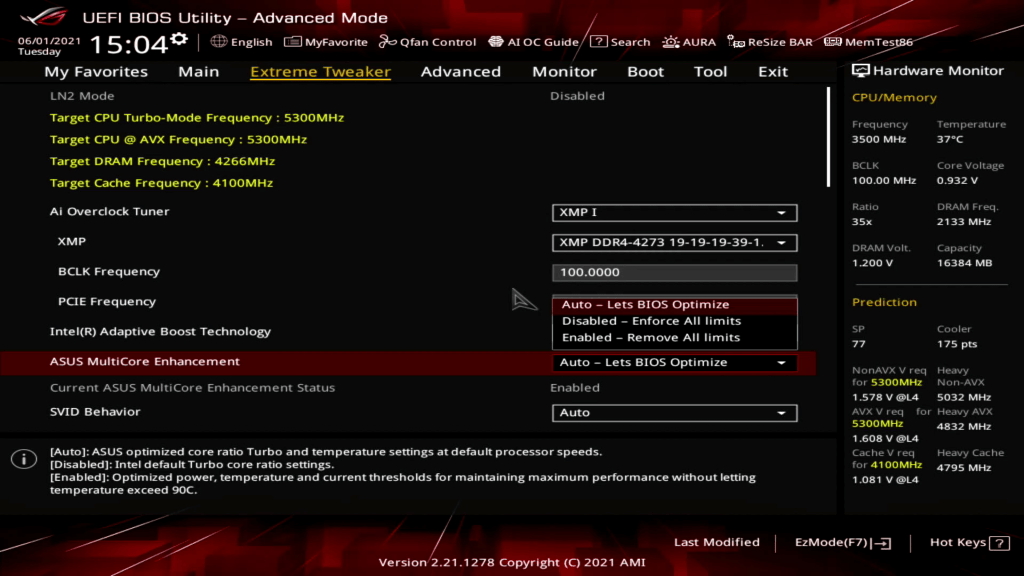The height and width of the screenshot is (576, 1024).
Task: Open the XMP DDR4-4273 profile dropdown
Action: pyautogui.click(x=674, y=242)
